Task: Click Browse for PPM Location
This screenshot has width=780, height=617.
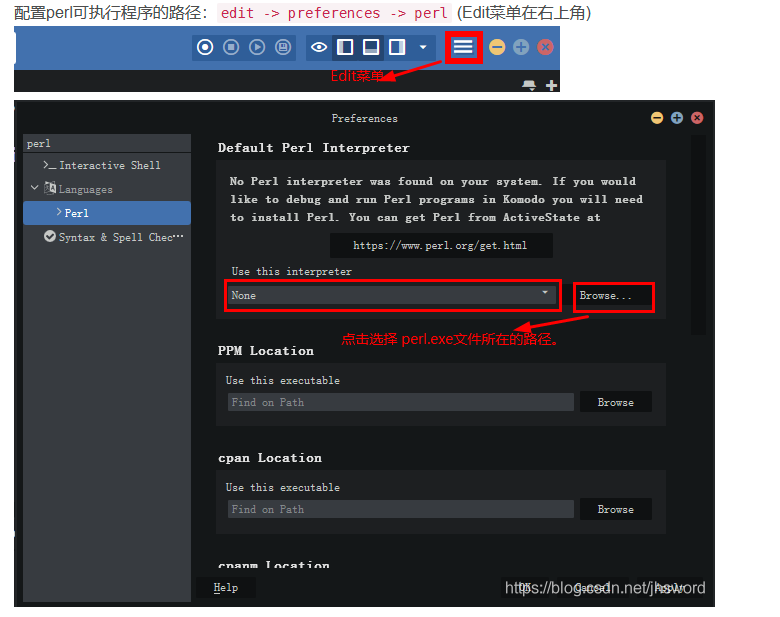Action: point(616,402)
